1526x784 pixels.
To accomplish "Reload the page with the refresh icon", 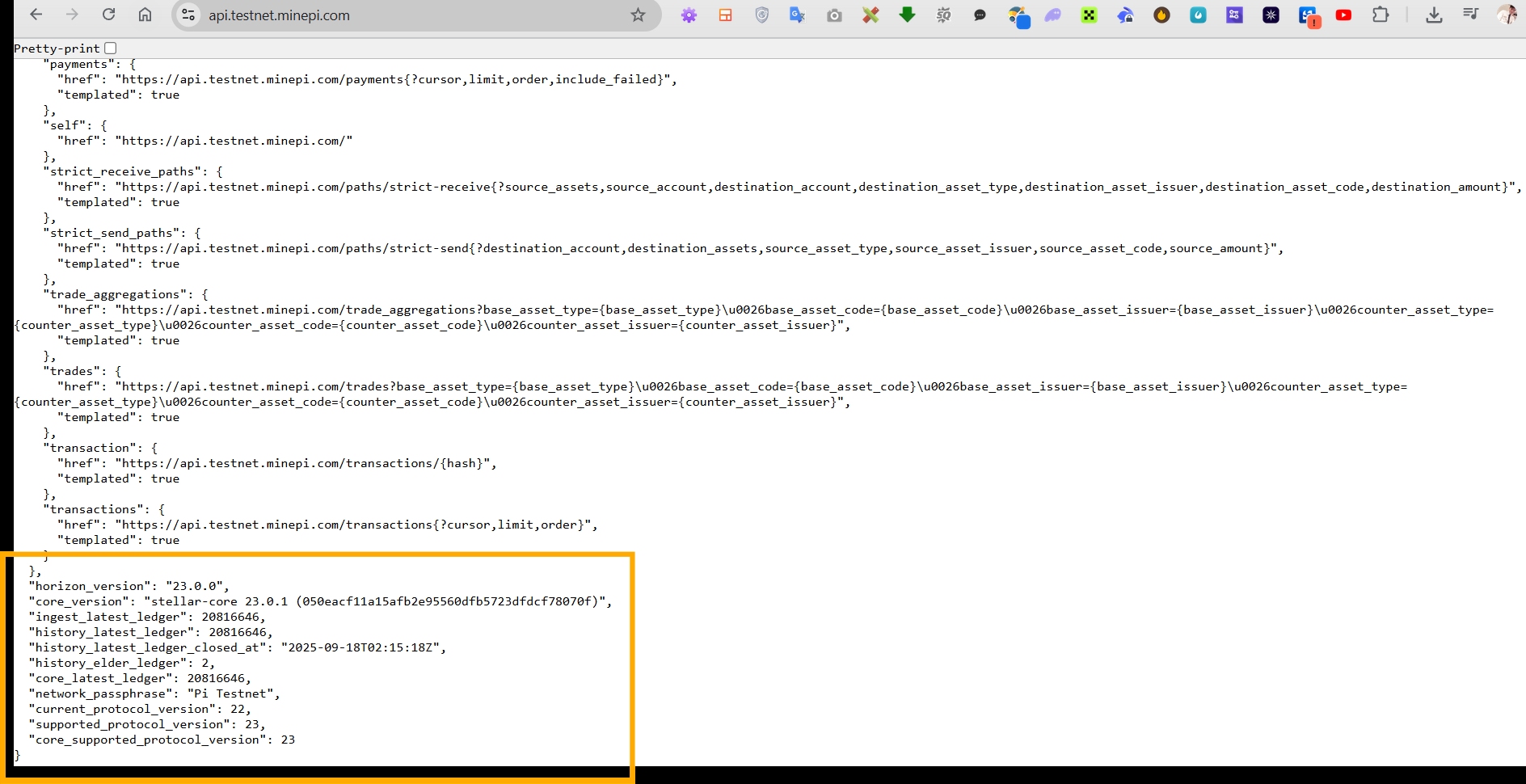I will click(x=109, y=15).
